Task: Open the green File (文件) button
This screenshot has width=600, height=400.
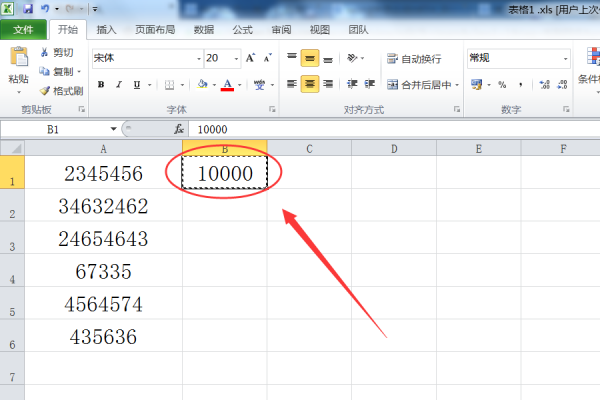Action: coord(24,30)
